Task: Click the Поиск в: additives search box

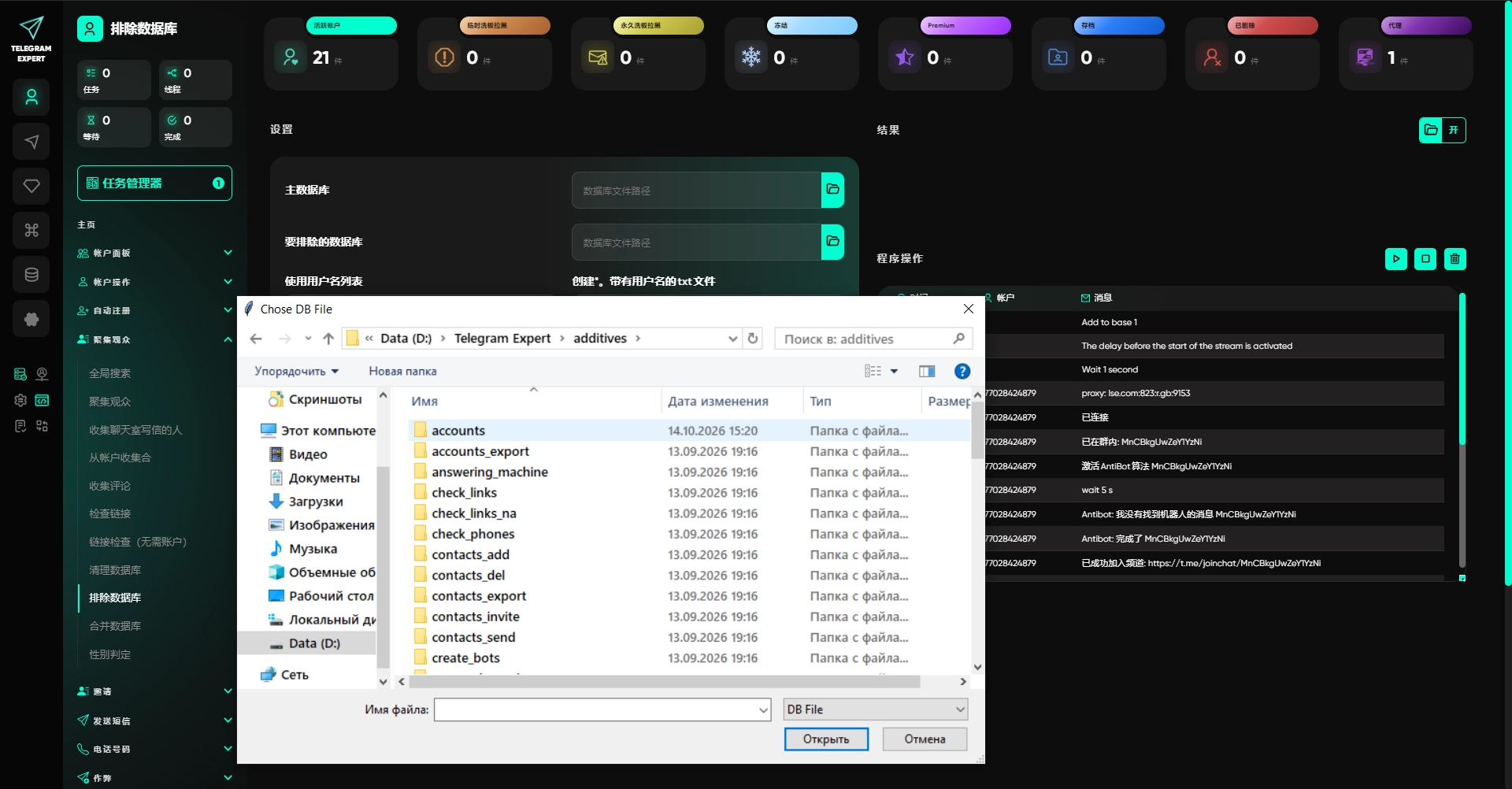Action: click(873, 339)
